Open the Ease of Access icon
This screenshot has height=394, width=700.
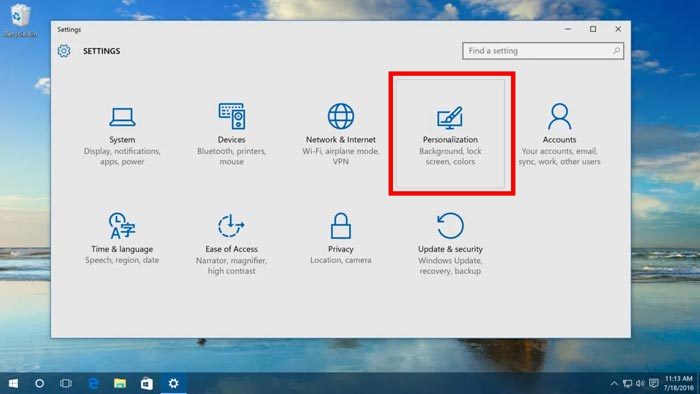click(x=231, y=225)
